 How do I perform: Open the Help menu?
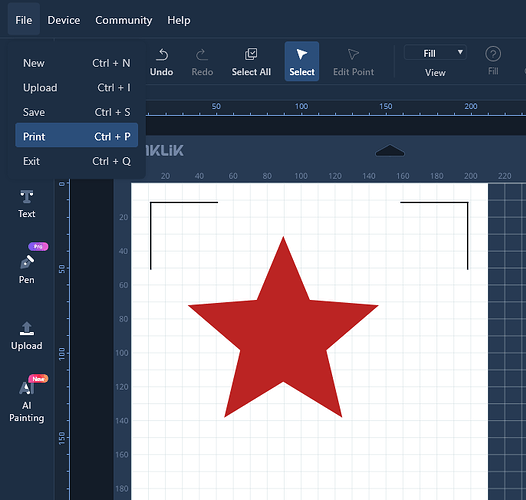point(179,20)
